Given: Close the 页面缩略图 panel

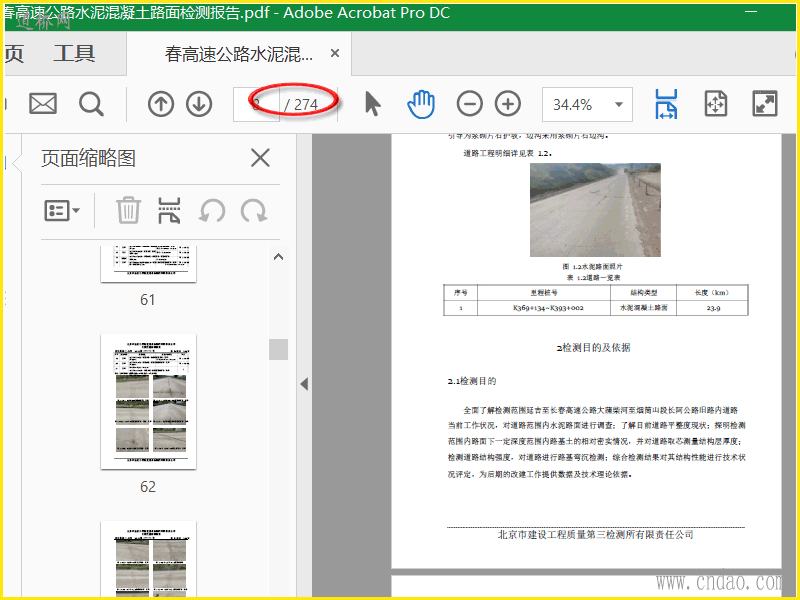Looking at the screenshot, I should (260, 158).
